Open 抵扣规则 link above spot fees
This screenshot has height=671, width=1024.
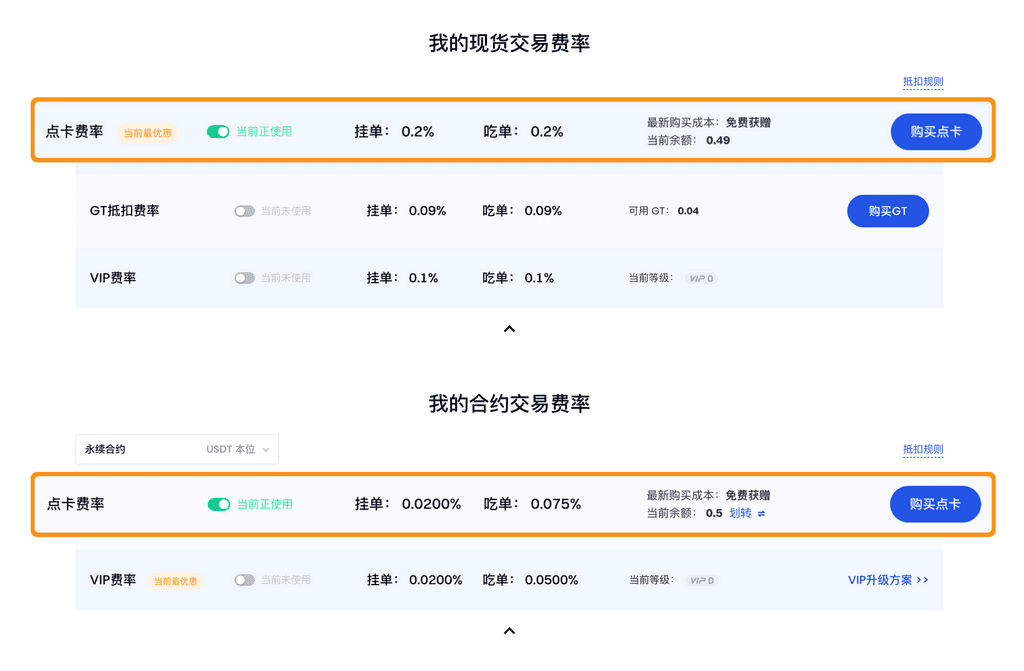click(x=922, y=82)
